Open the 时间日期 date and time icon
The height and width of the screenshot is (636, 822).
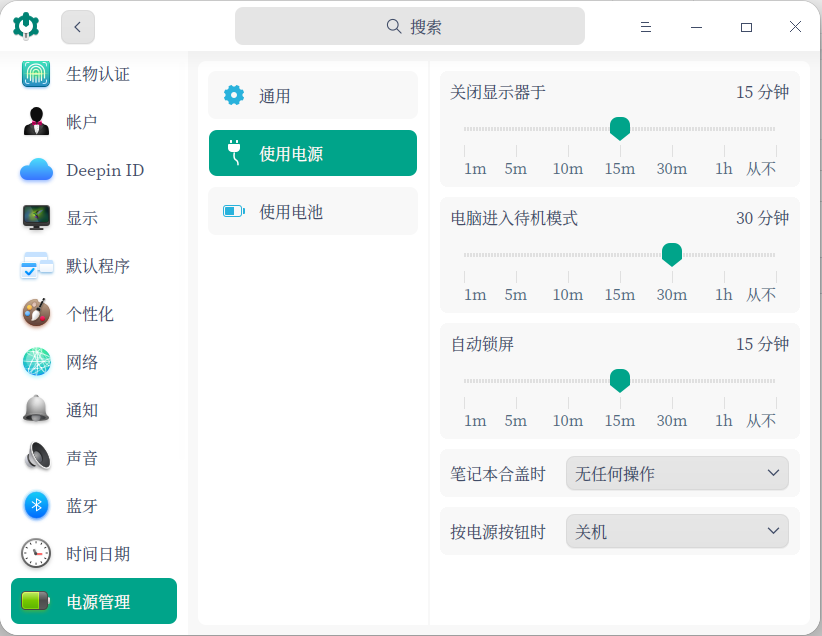coord(36,554)
